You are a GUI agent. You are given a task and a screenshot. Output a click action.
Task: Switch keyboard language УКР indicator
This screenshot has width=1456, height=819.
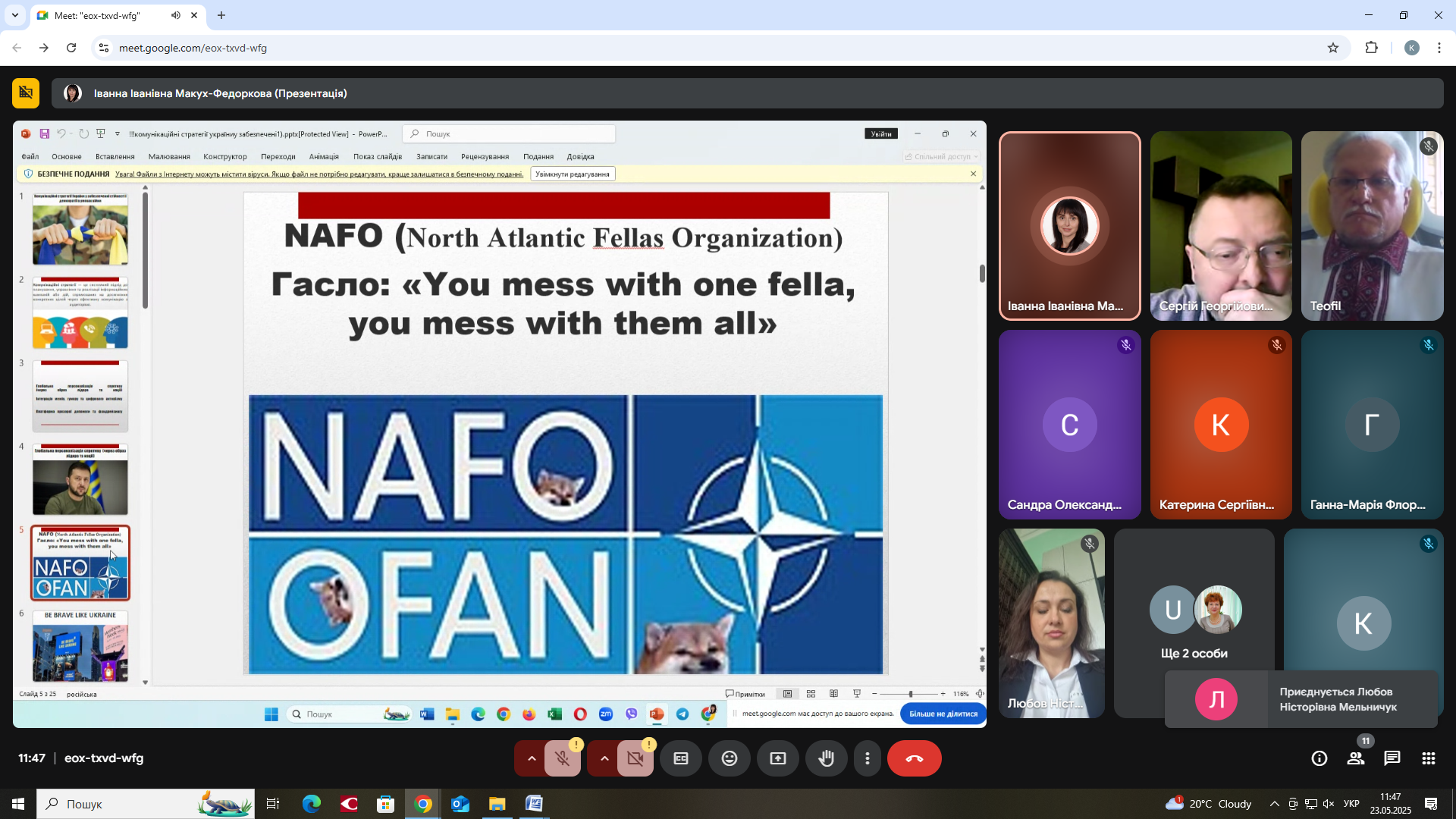click(x=1351, y=804)
